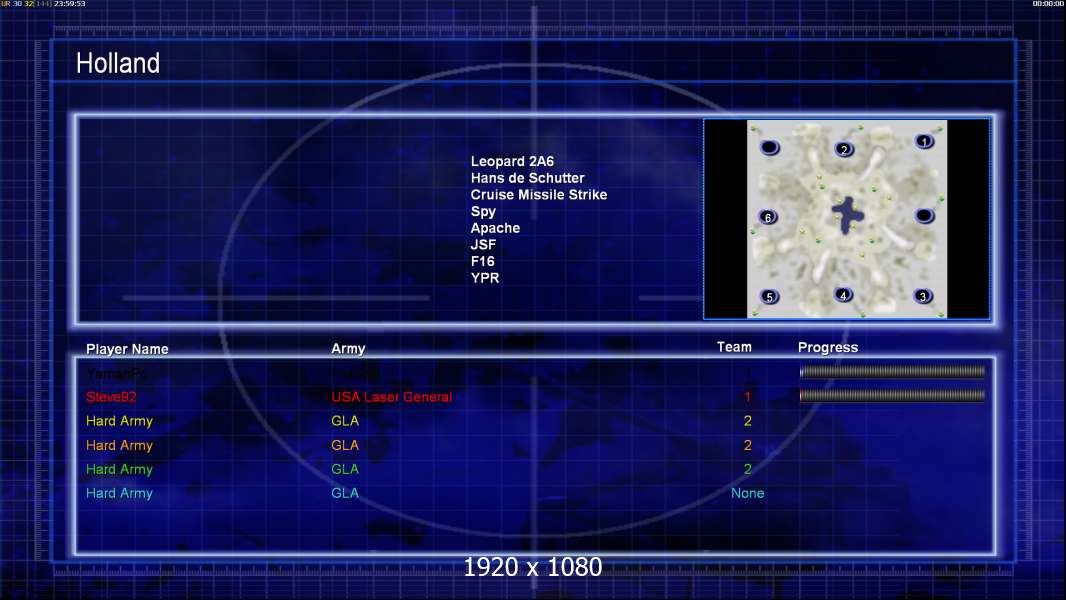Click USA Laser General army text
Image resolution: width=1066 pixels, height=600 pixels.
(392, 397)
